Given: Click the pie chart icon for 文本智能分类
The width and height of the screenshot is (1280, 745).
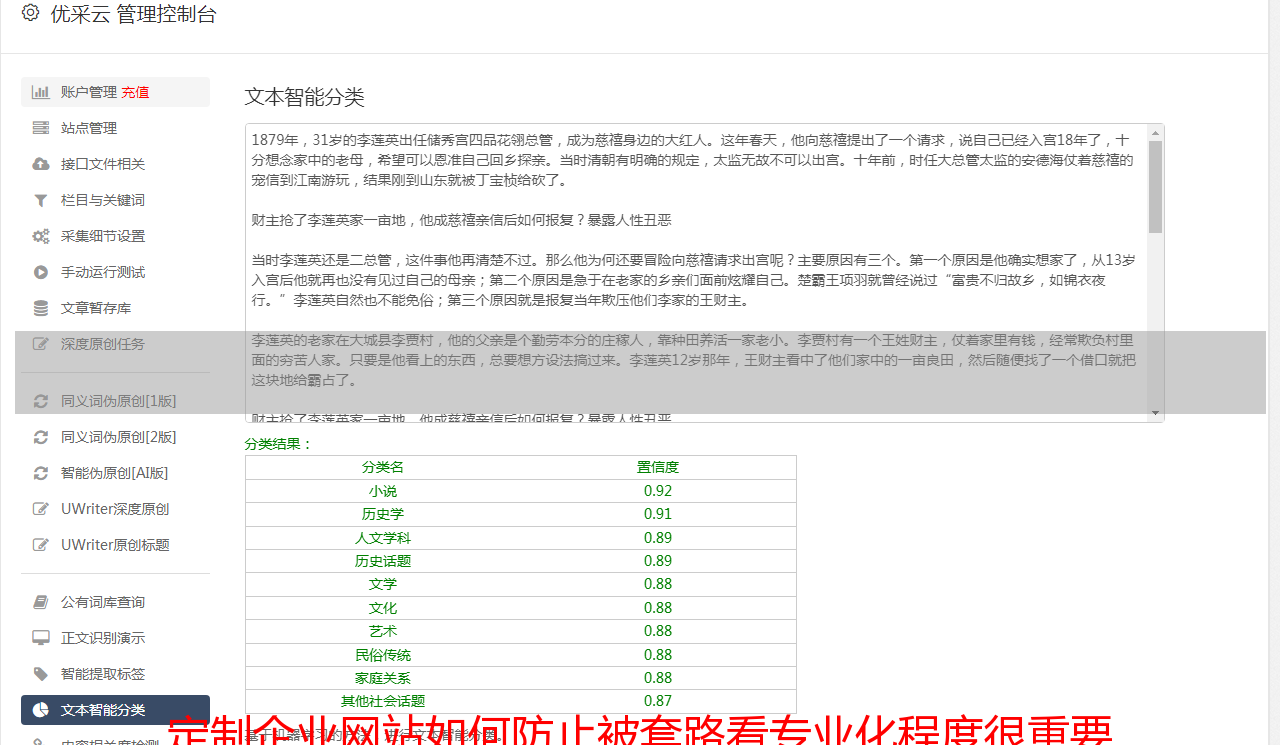Looking at the screenshot, I should coord(41,710).
